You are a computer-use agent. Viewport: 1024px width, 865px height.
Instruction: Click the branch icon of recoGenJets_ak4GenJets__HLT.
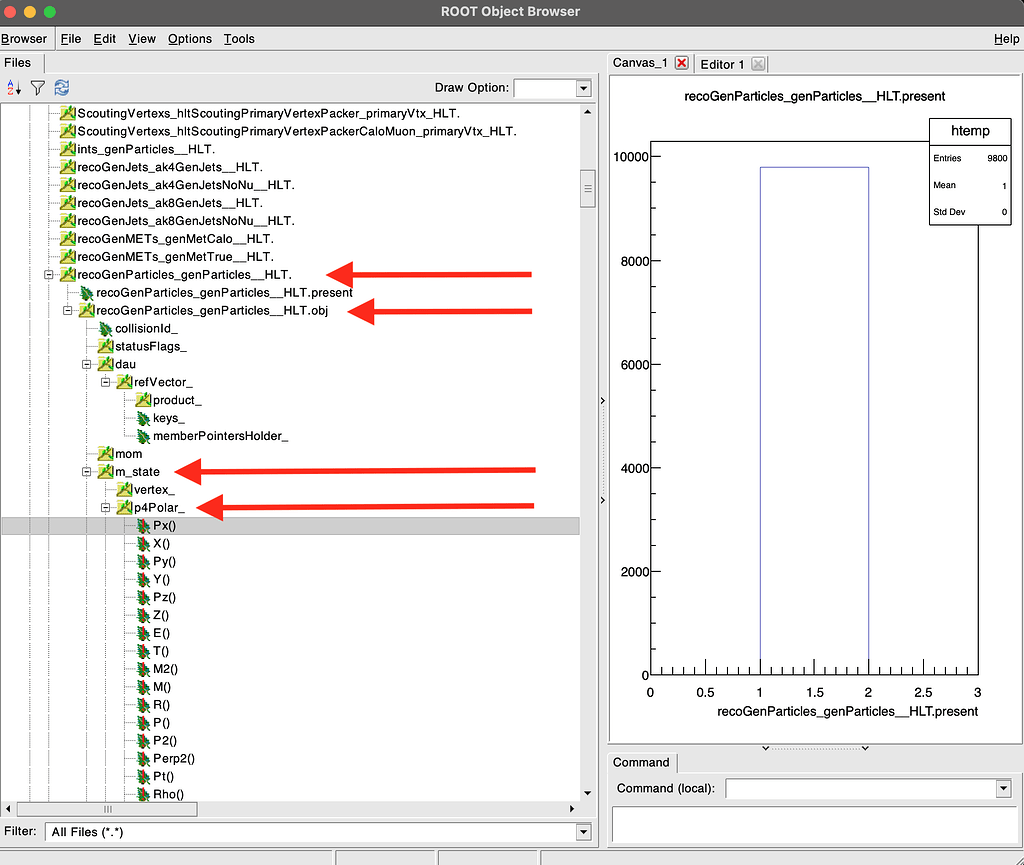(68, 167)
